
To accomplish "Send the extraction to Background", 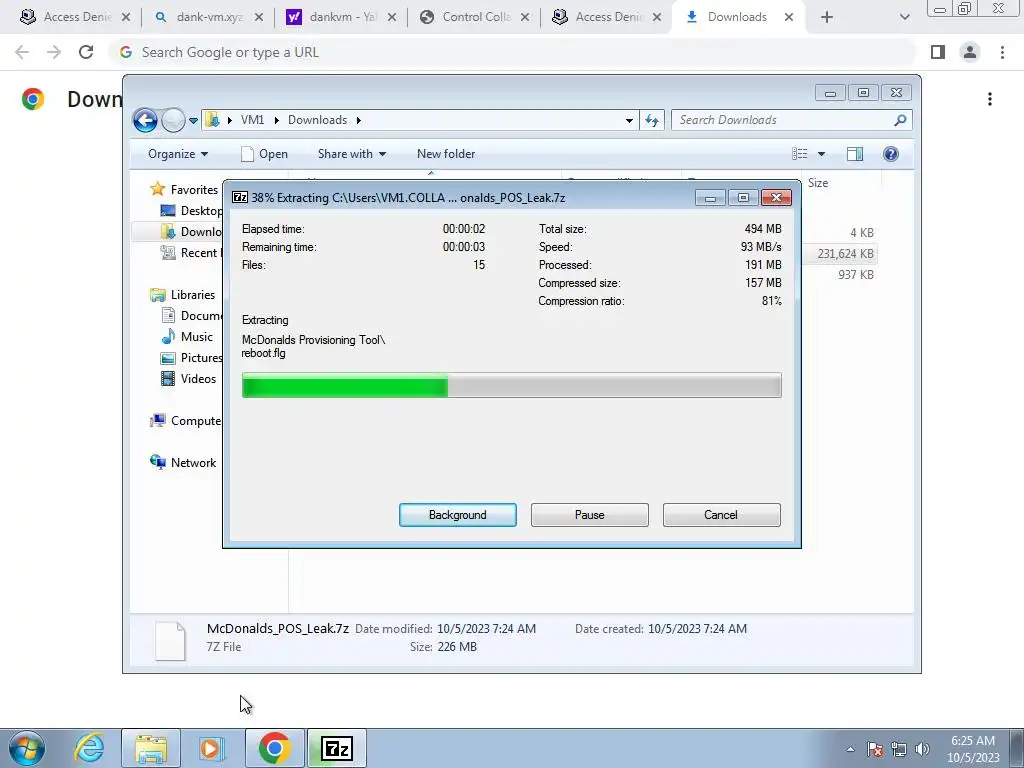I will (457, 515).
